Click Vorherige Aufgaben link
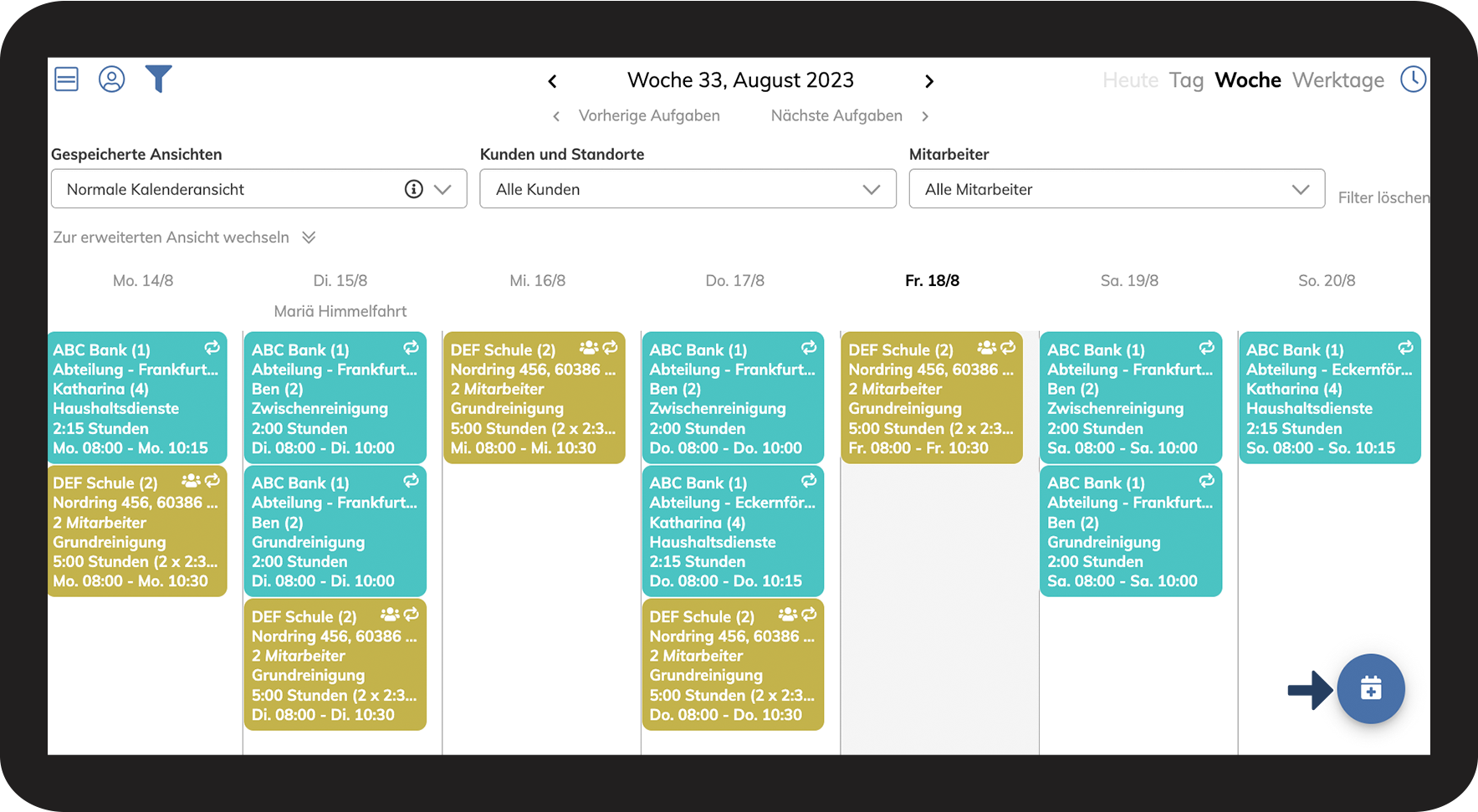Viewport: 1478px width, 812px height. click(x=649, y=115)
